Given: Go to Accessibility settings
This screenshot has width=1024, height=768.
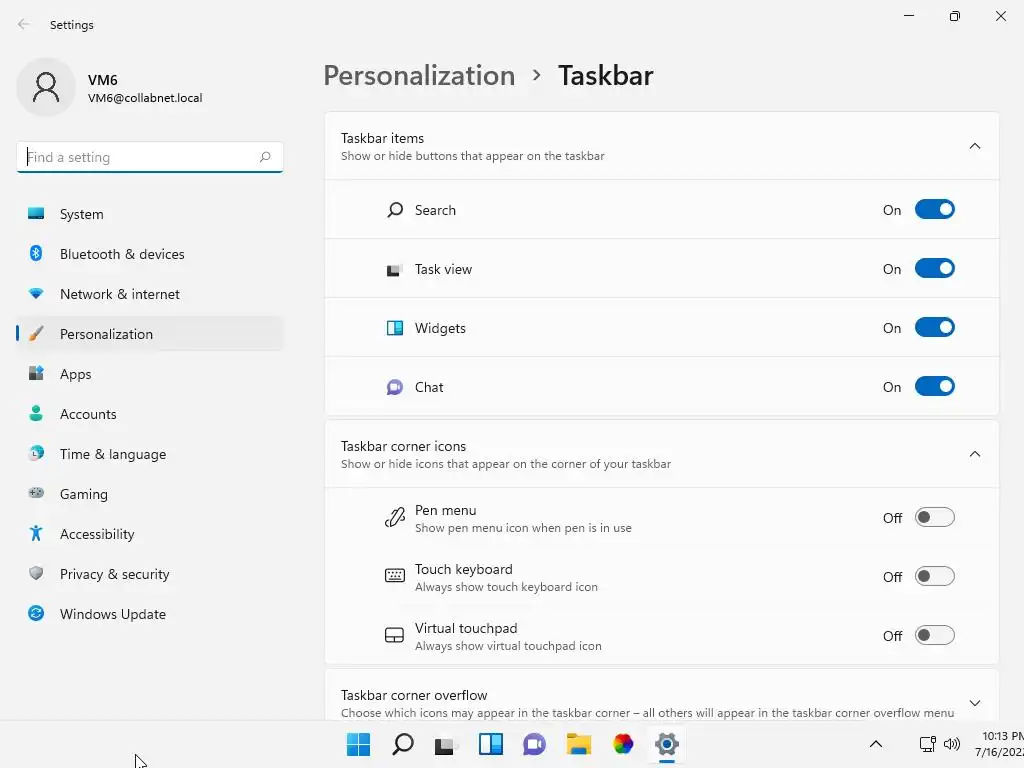Looking at the screenshot, I should click(x=150, y=534).
